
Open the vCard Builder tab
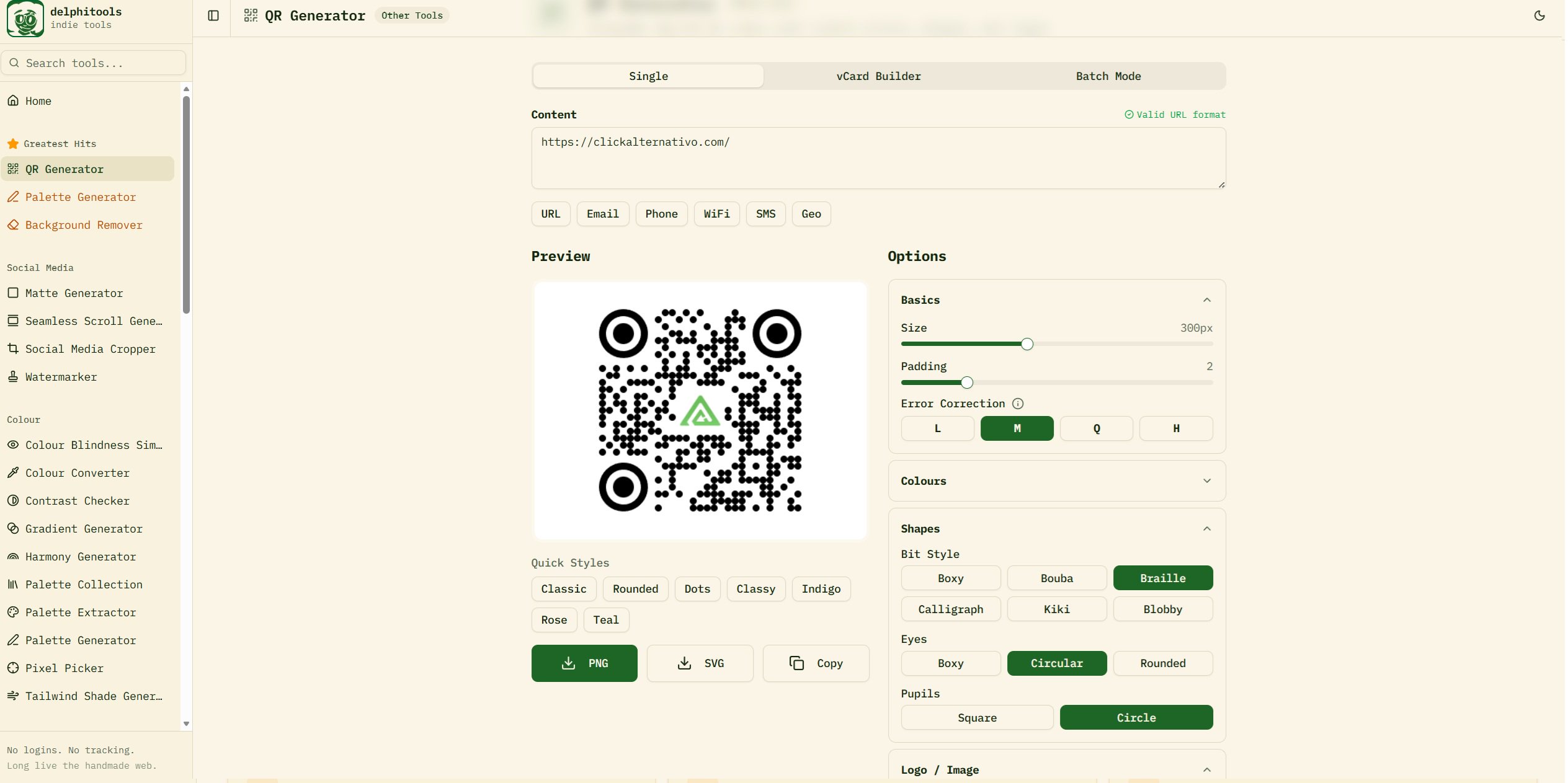[x=878, y=76]
